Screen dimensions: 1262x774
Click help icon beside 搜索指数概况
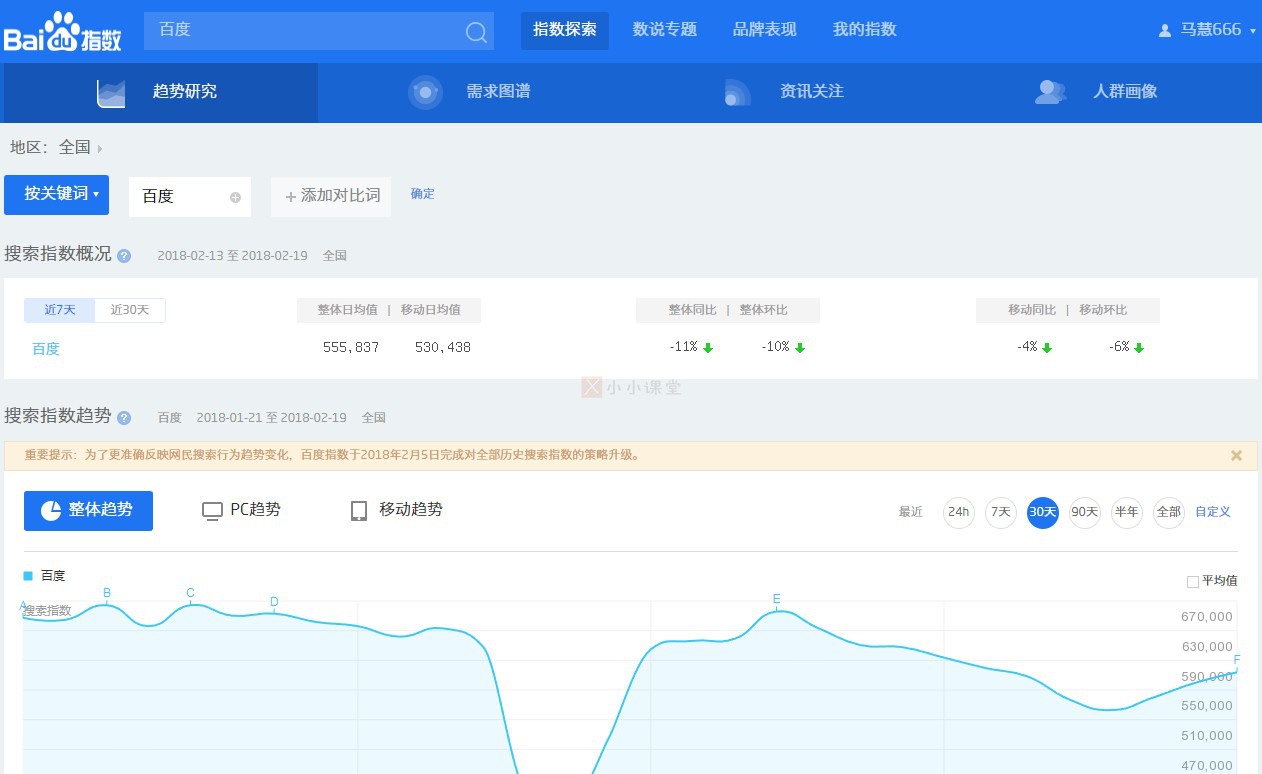coord(124,256)
